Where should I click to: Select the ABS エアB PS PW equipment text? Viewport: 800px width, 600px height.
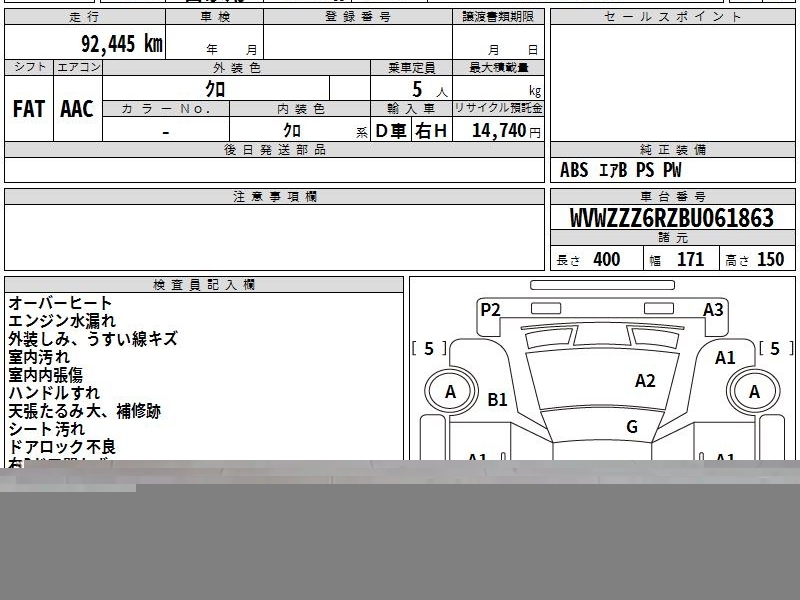pos(620,170)
